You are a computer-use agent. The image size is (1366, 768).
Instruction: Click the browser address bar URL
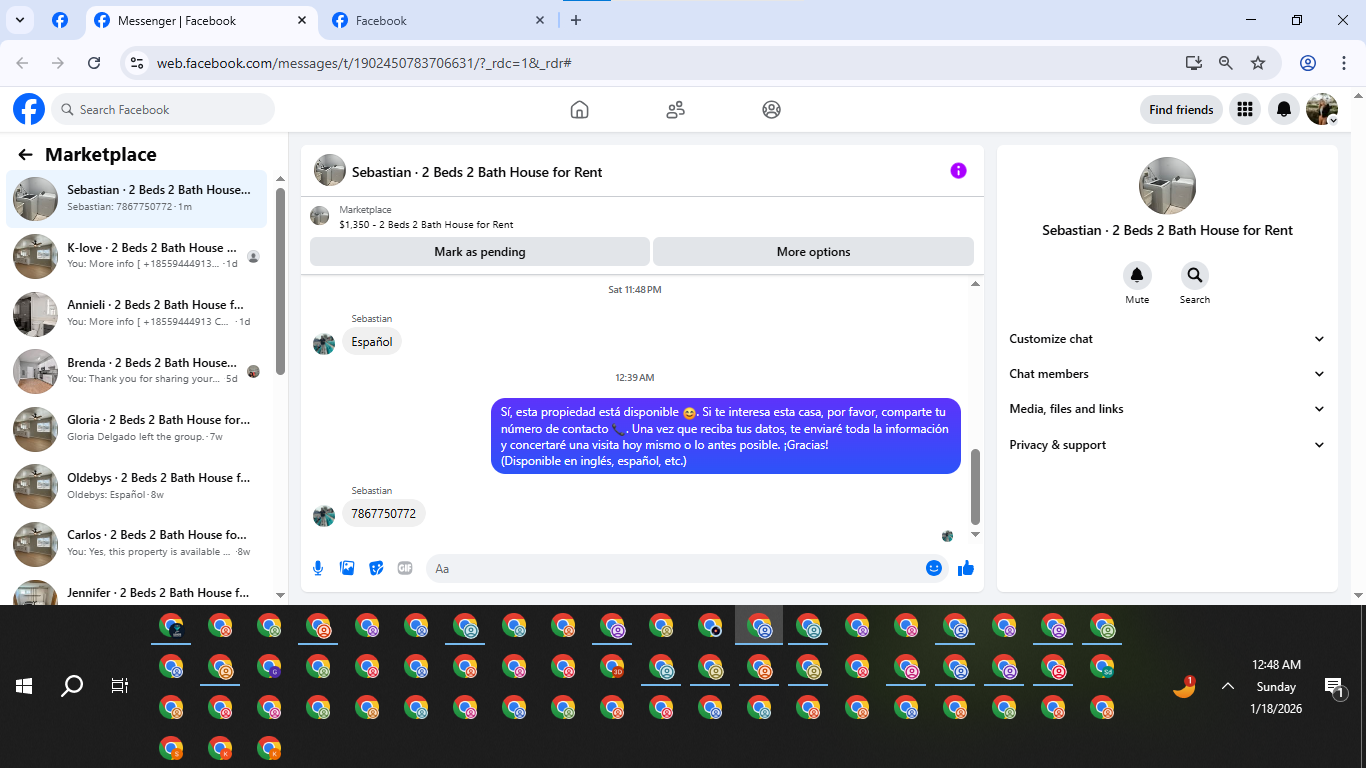tap(364, 63)
